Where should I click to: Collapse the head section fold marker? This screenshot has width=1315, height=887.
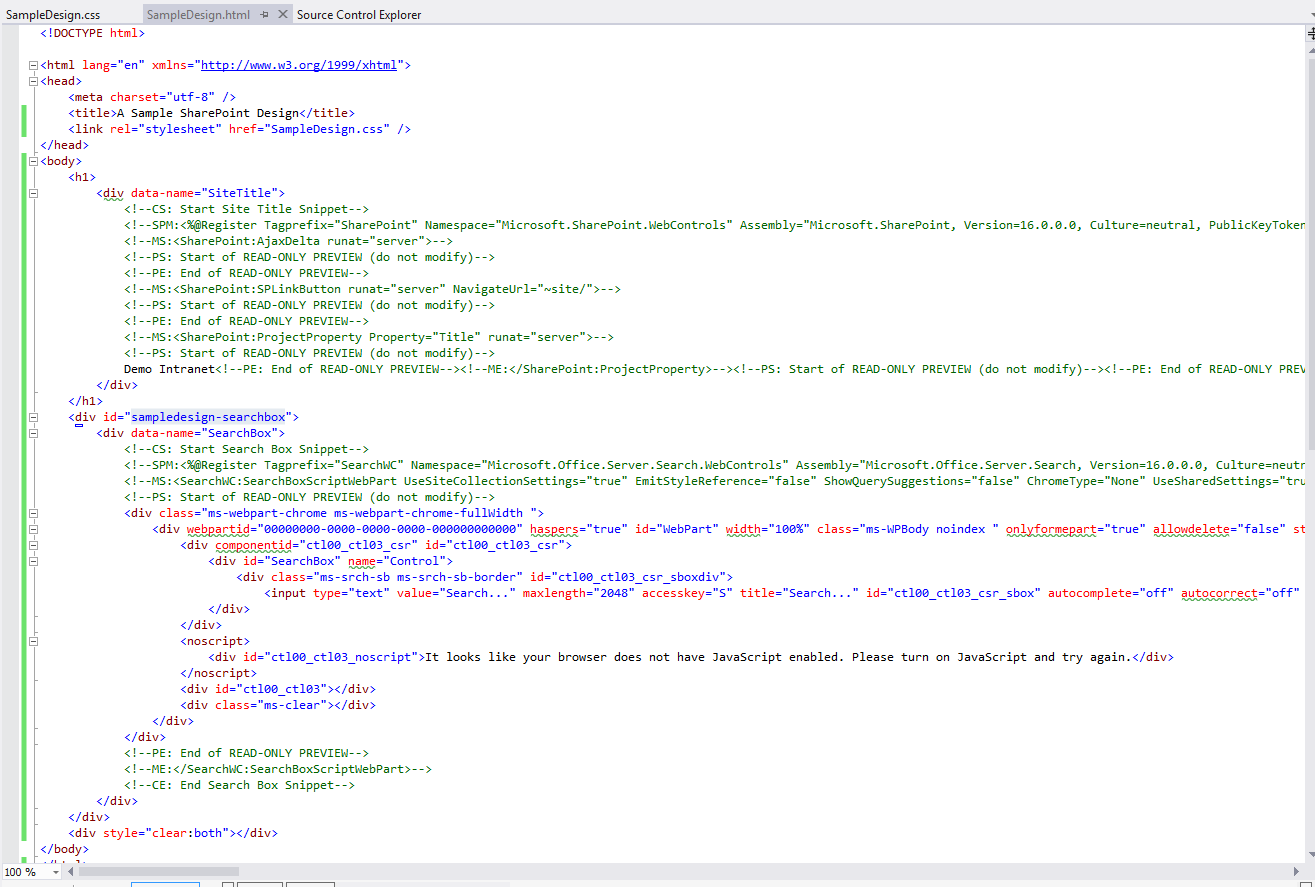[33, 81]
